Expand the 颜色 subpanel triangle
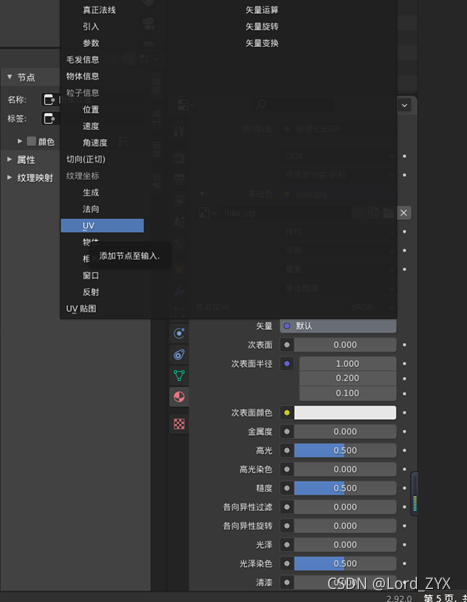This screenshot has width=467, height=602. tap(20, 141)
